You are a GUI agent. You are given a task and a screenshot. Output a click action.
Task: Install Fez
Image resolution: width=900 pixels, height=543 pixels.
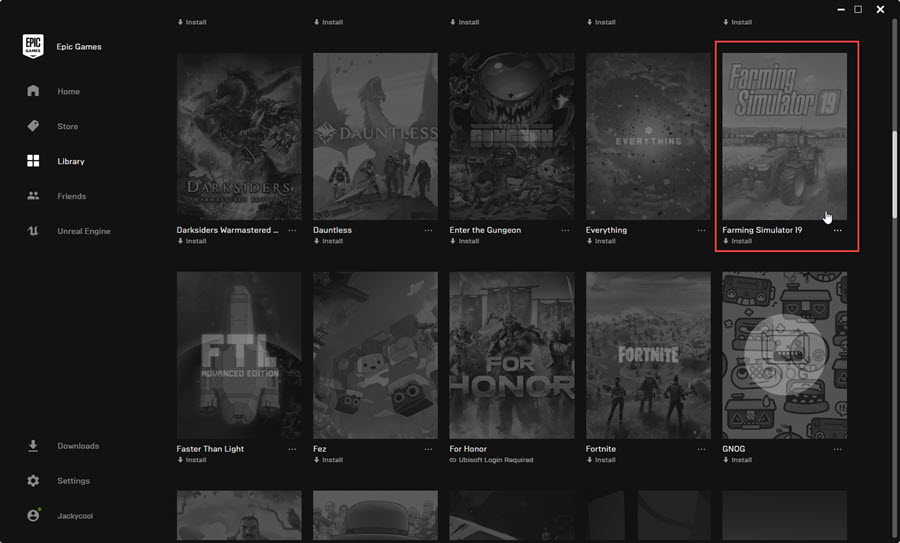(x=328, y=460)
